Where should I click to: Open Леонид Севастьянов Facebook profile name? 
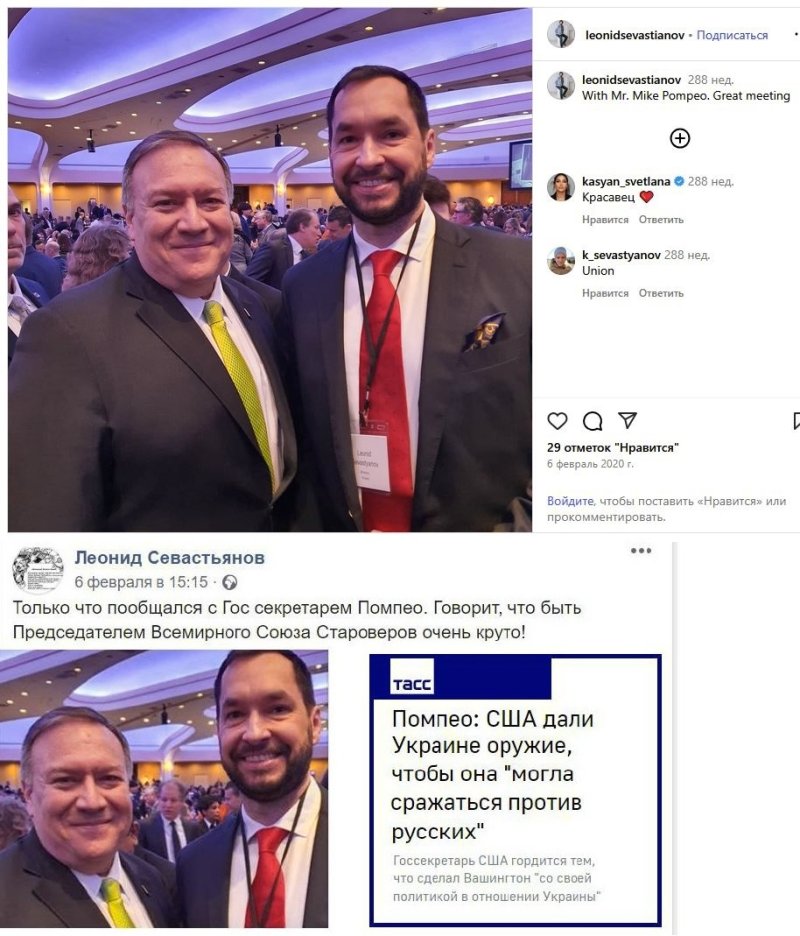(170, 558)
